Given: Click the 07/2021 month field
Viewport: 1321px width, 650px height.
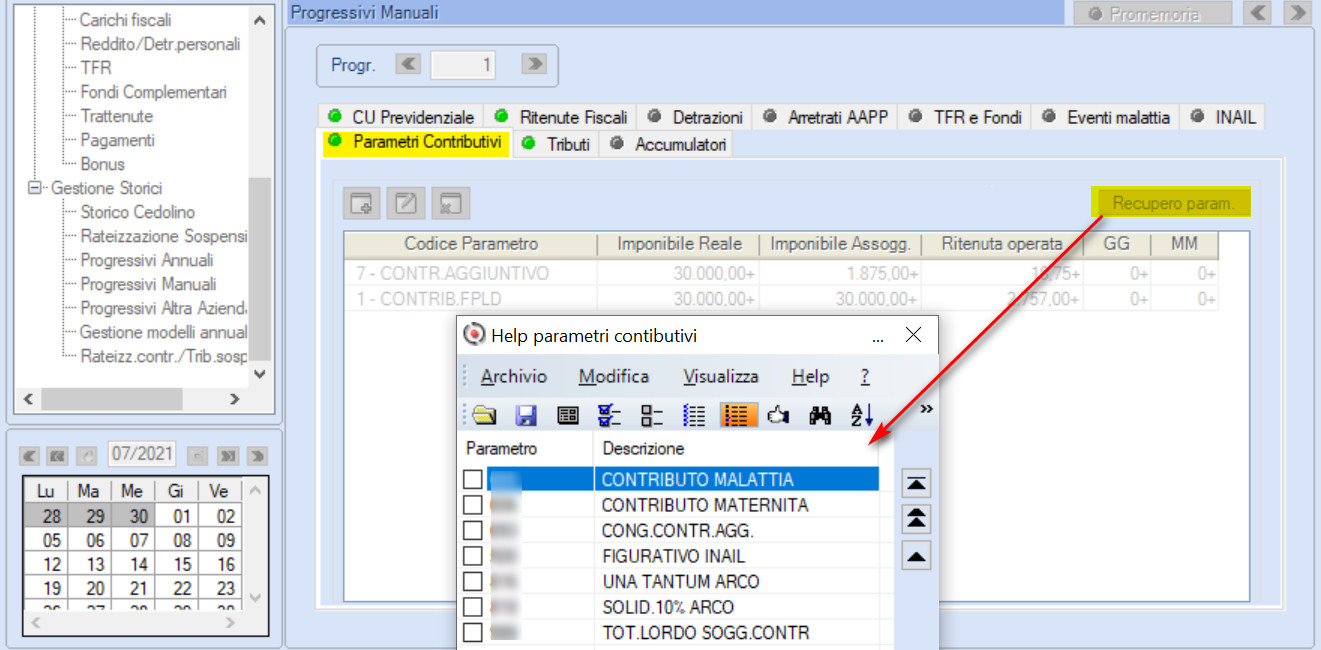Looking at the screenshot, I should 141,455.
